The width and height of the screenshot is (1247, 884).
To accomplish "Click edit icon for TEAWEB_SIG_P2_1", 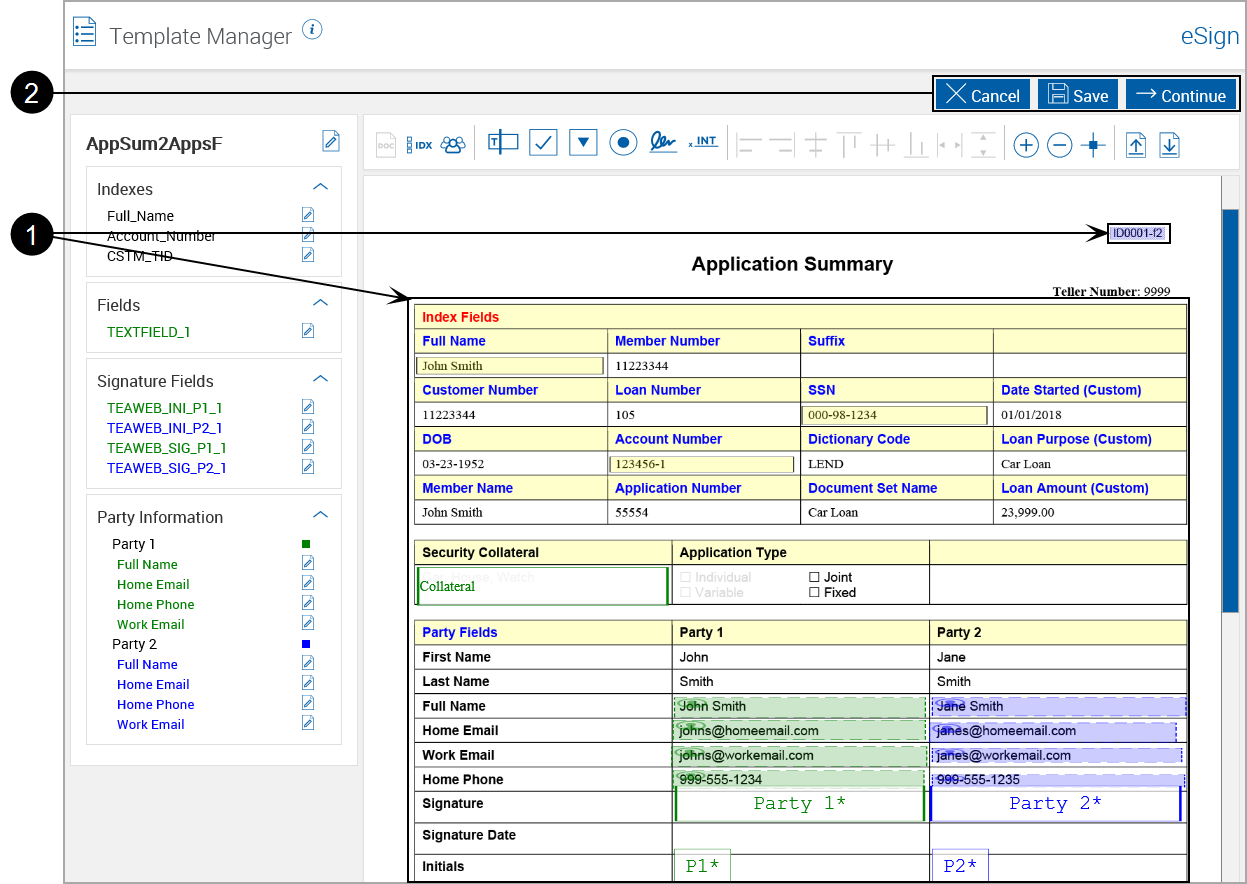I will pos(308,467).
